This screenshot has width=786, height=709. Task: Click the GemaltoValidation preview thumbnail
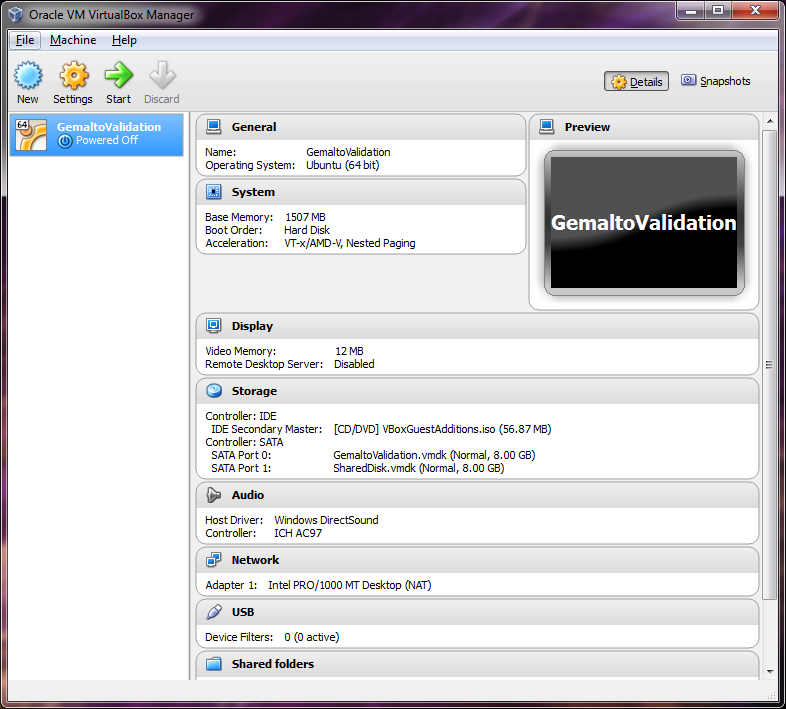pyautogui.click(x=644, y=223)
